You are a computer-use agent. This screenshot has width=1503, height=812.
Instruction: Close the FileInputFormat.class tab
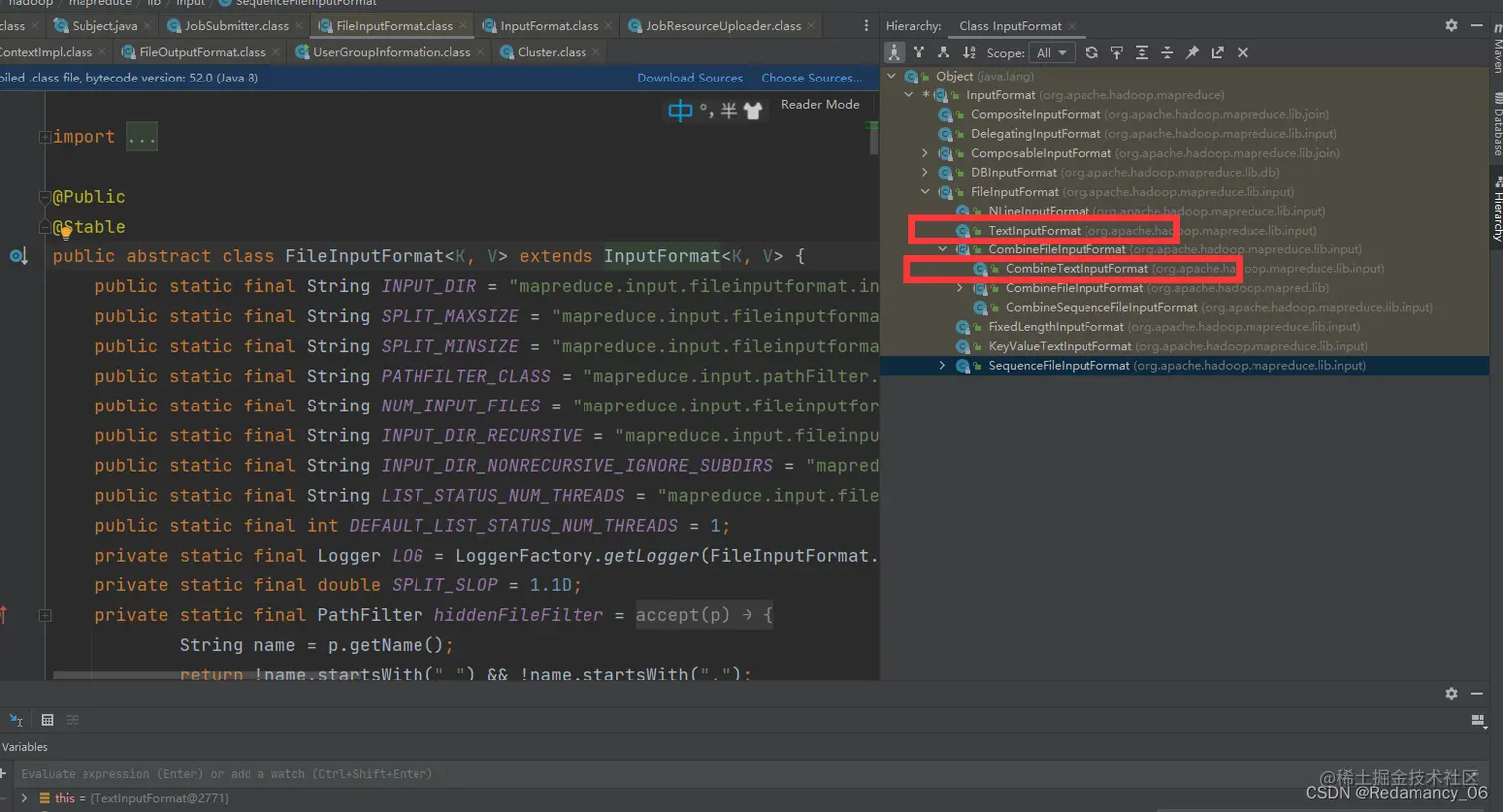tap(463, 26)
